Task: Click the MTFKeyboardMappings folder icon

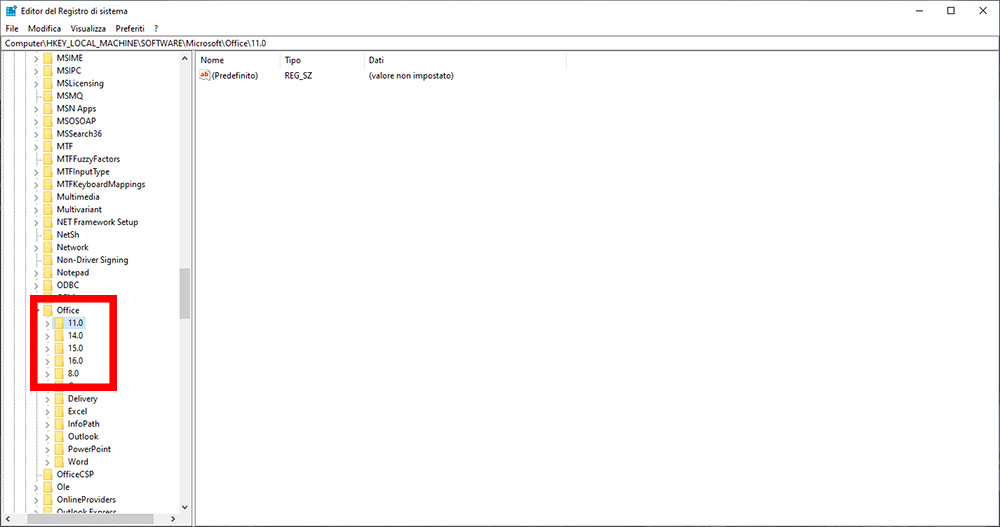Action: [x=48, y=184]
